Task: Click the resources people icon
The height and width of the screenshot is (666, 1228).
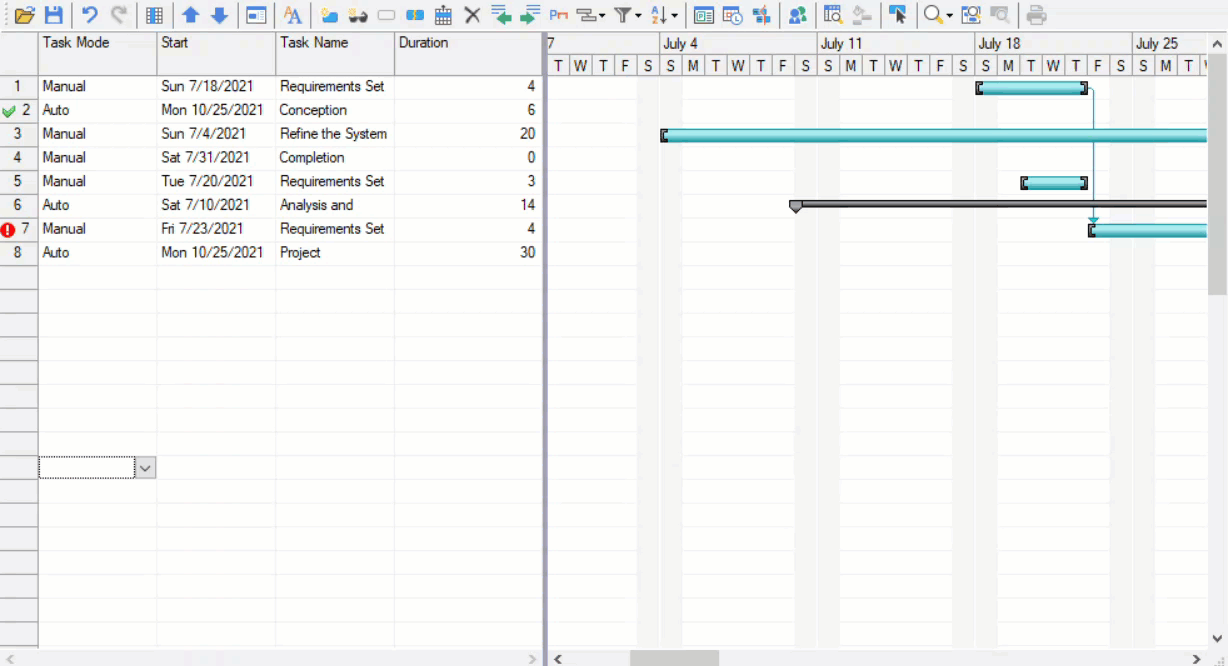Action: click(797, 15)
